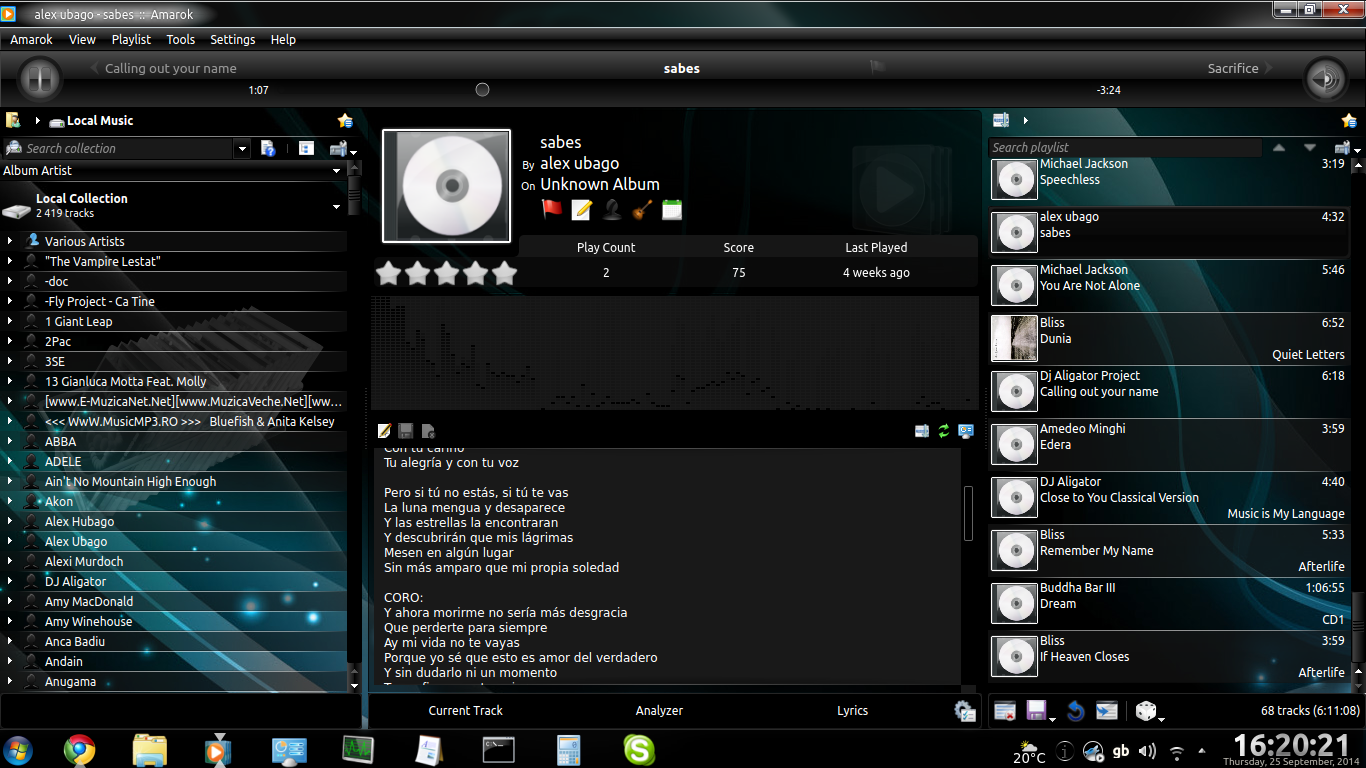Screen dimensions: 1366x768
Task: Open the Album Artist grouping dropdown
Action: point(172,170)
